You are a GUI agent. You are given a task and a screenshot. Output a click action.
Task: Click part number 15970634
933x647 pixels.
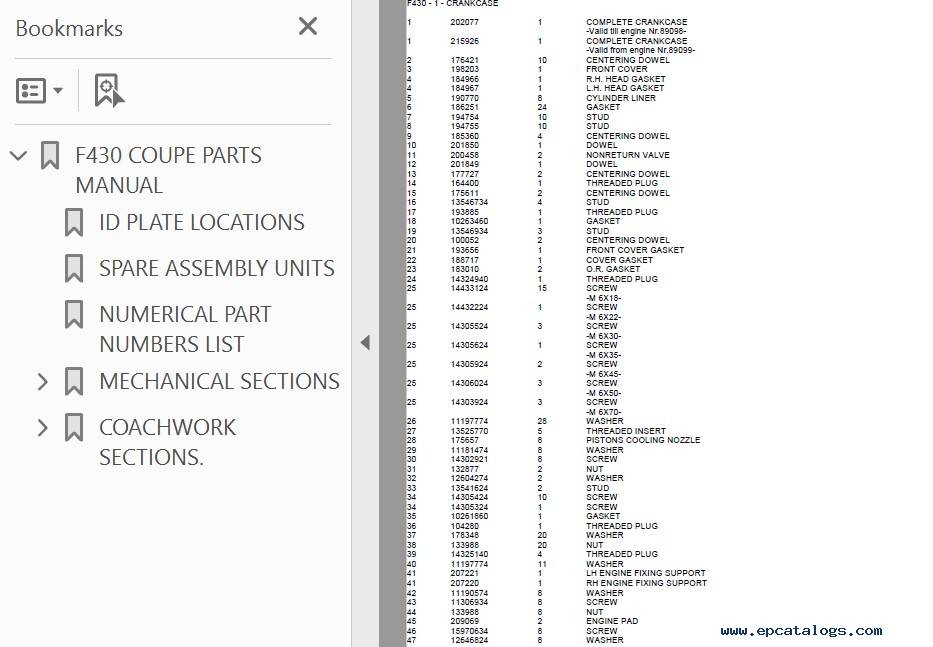pyautogui.click(x=469, y=631)
